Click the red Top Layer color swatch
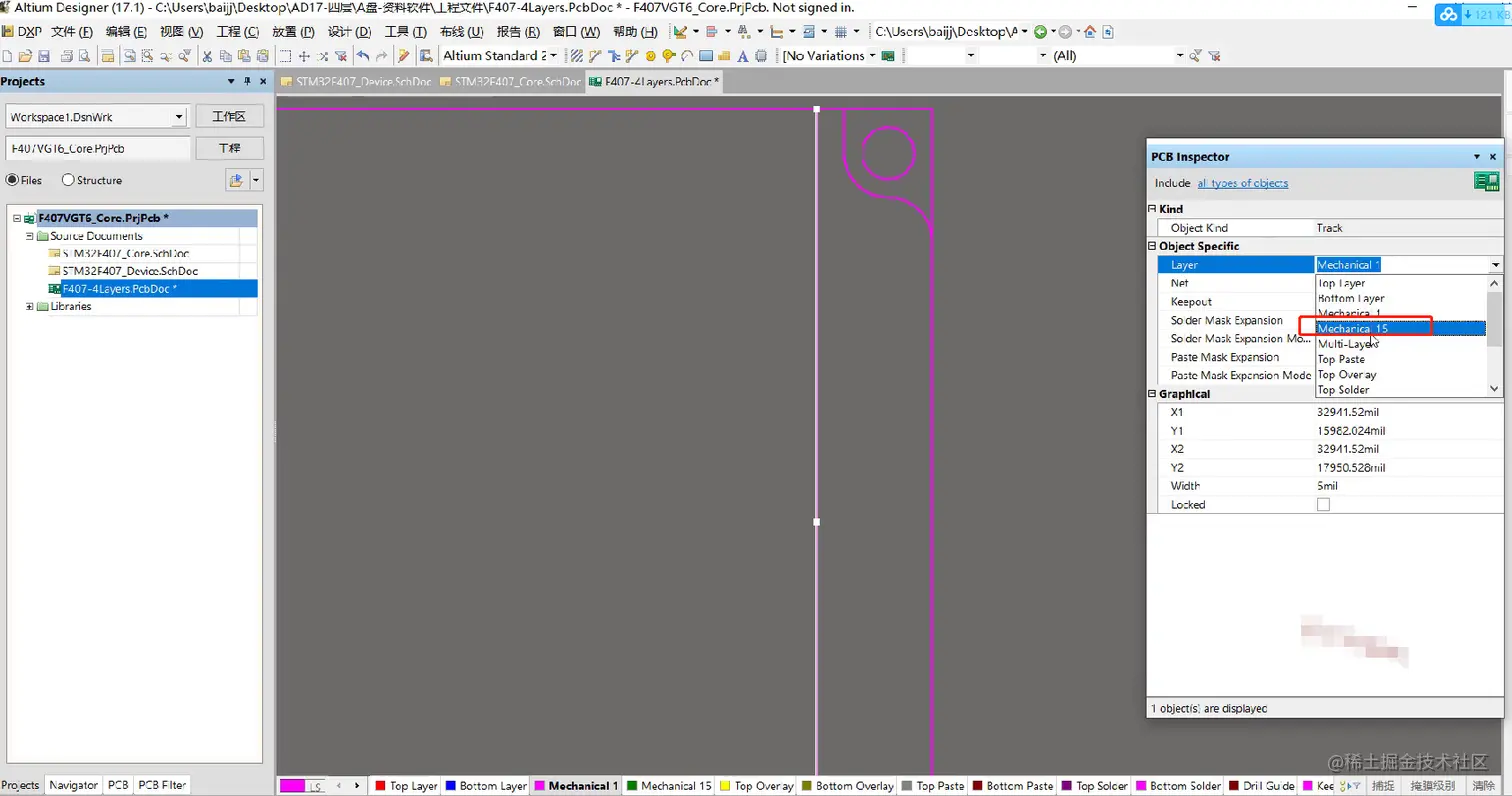Image resolution: width=1512 pixels, height=796 pixels. tap(380, 786)
